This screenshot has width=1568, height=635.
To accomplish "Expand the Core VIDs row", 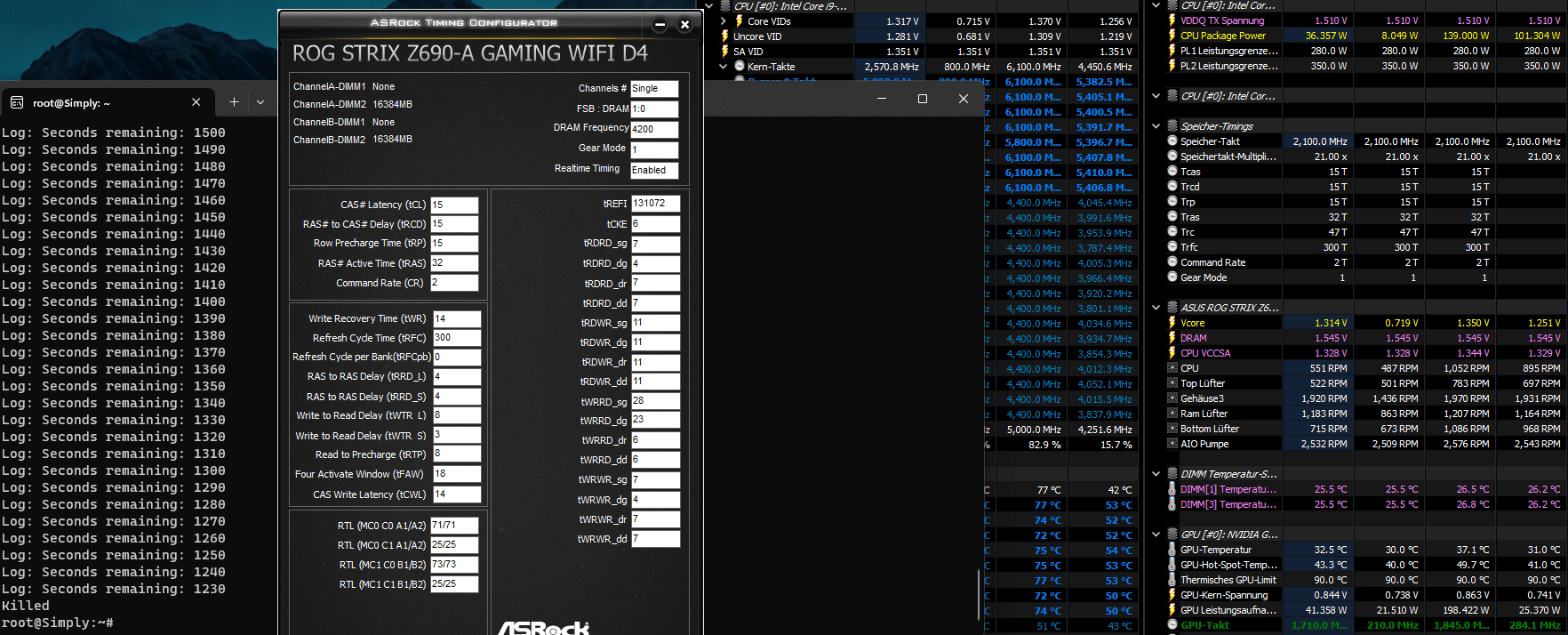I will (x=724, y=21).
